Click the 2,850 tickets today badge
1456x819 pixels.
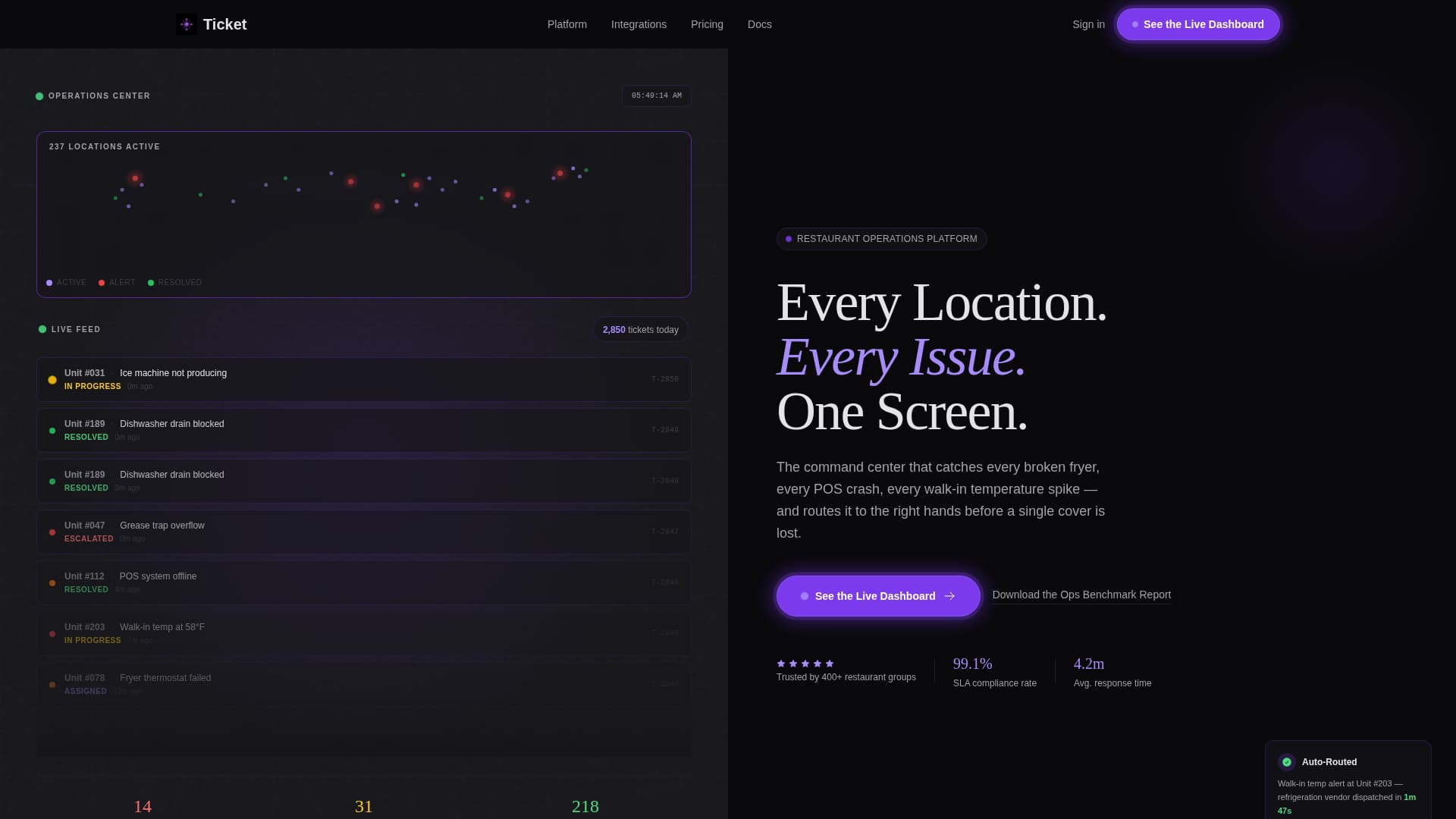tap(641, 330)
